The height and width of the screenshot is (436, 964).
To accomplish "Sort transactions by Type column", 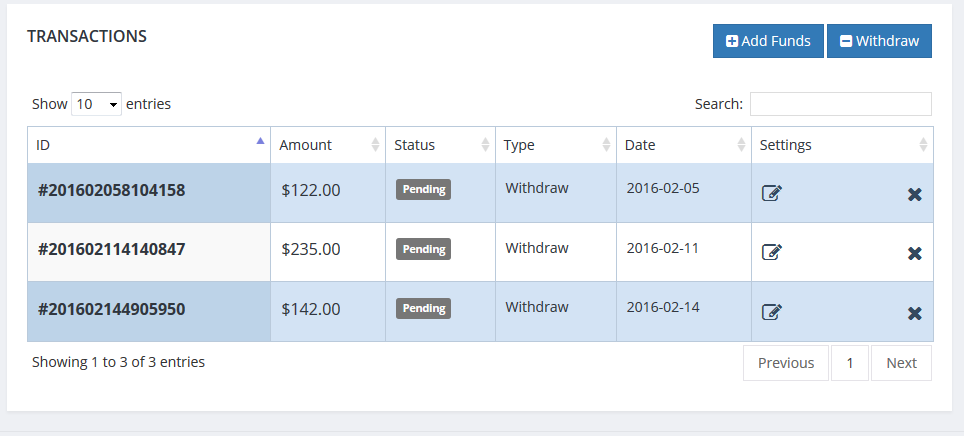I will coord(555,145).
